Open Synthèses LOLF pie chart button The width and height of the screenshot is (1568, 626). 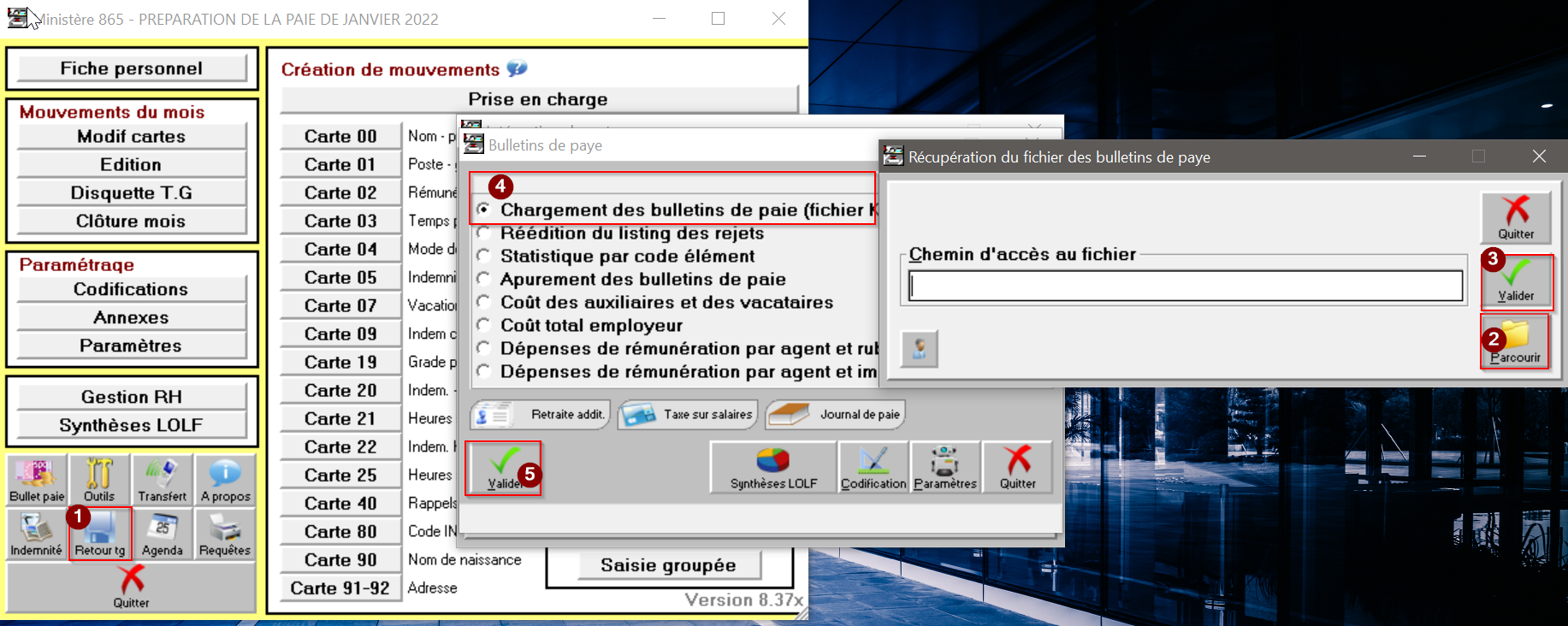(773, 467)
